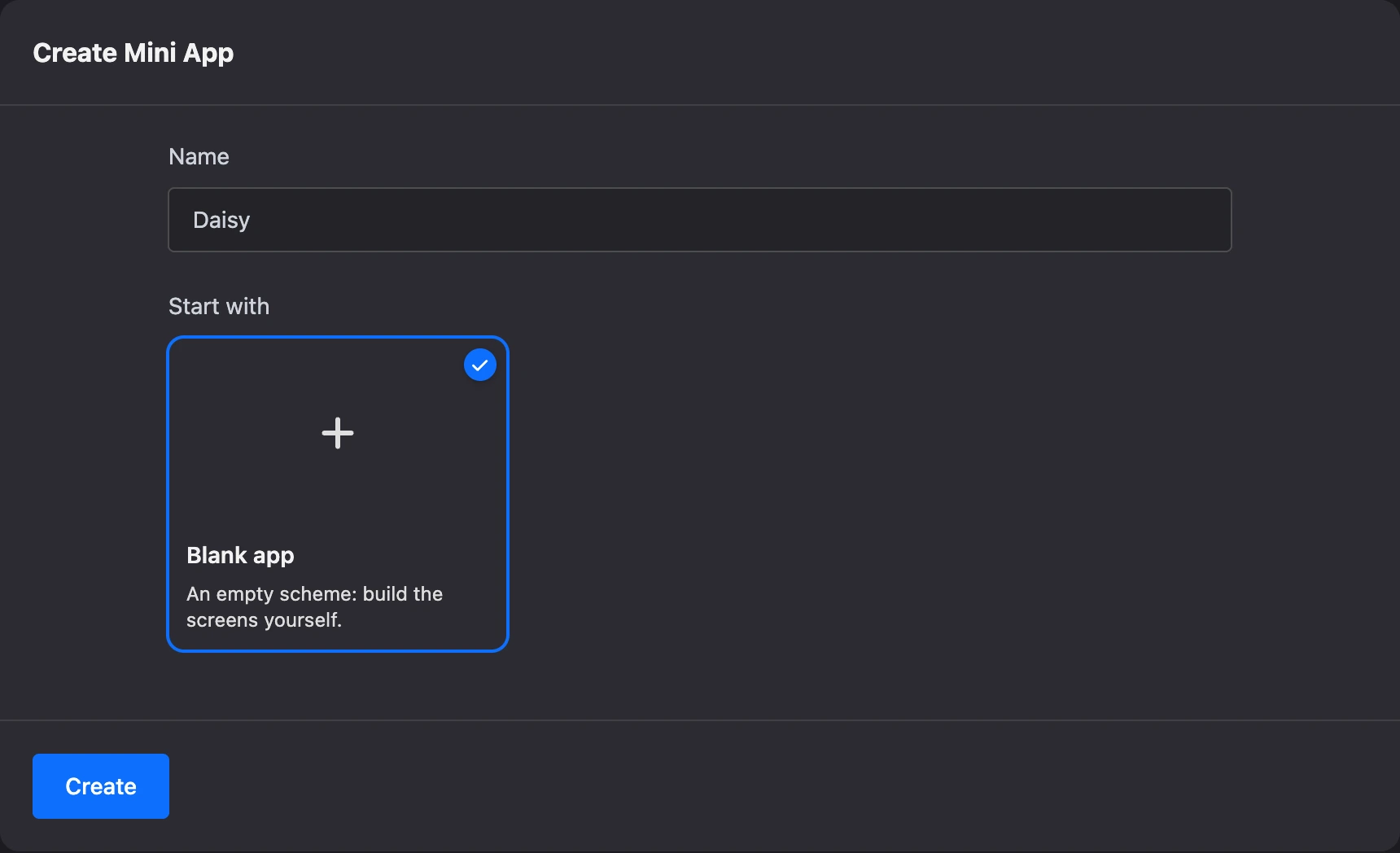Select the plus icon on Blank app card
Viewport: 1400px width, 853px height.
[338, 433]
